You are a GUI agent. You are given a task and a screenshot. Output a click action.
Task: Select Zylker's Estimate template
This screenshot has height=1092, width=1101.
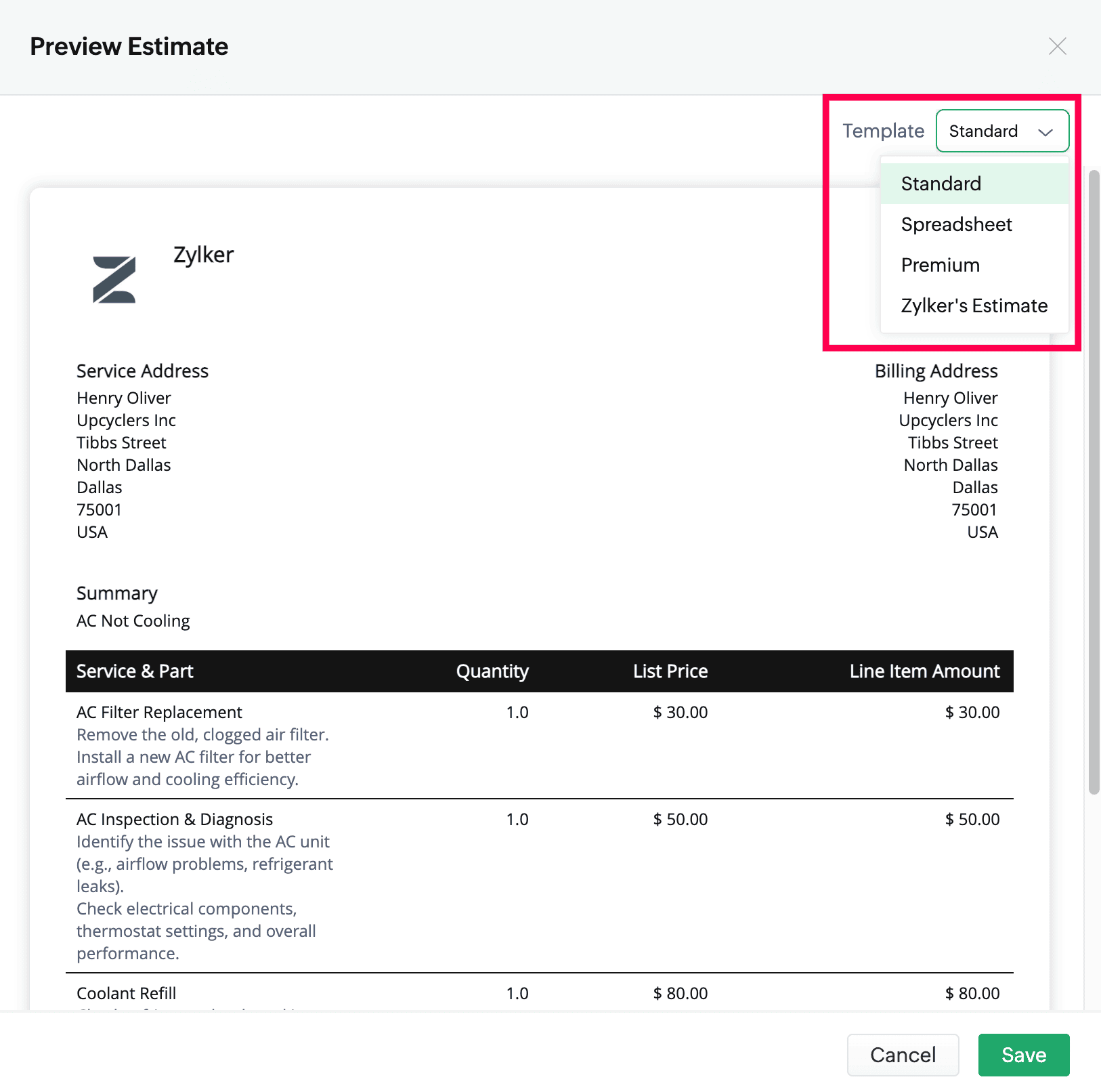pos(974,306)
